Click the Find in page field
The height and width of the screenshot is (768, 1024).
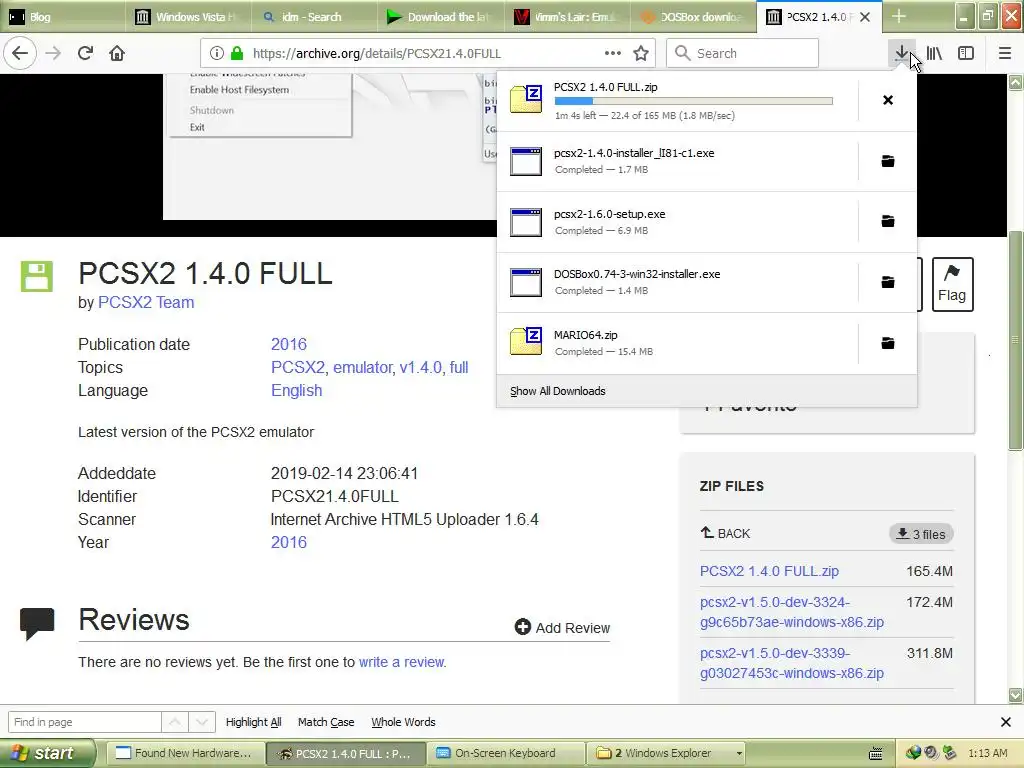[85, 722]
